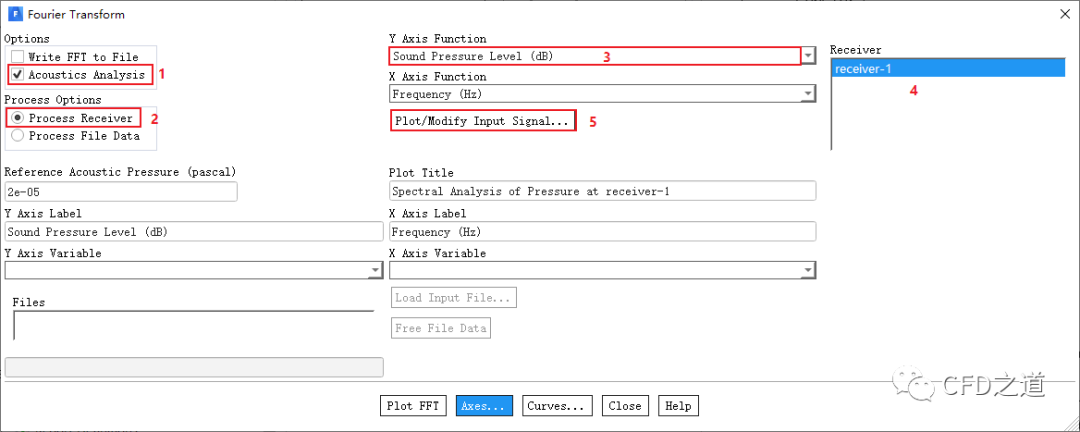Select Process File Data radio option

17,136
